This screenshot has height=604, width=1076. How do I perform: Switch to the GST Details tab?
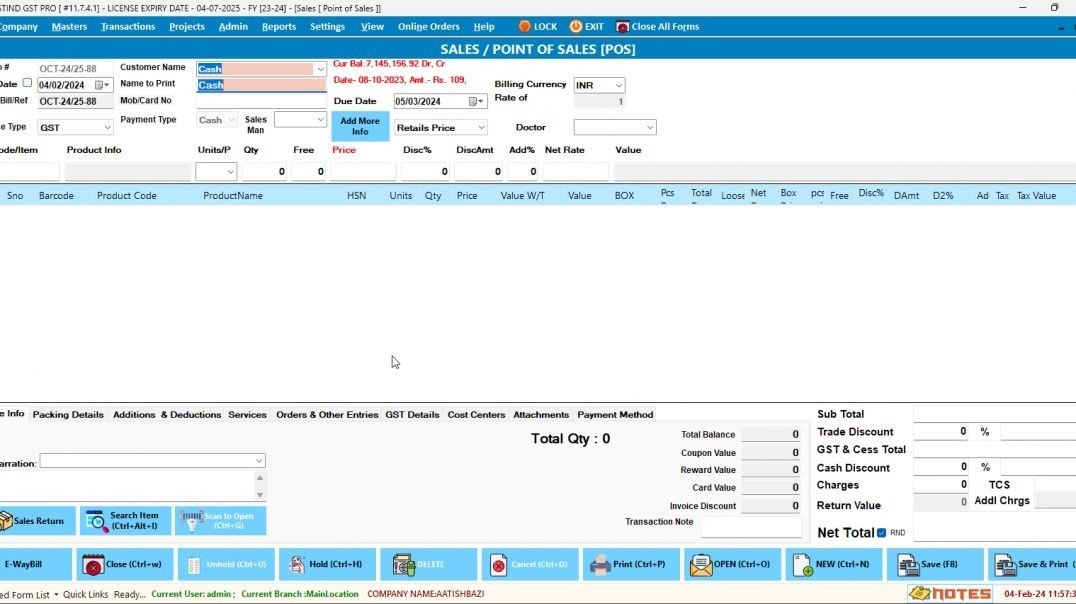tap(412, 414)
